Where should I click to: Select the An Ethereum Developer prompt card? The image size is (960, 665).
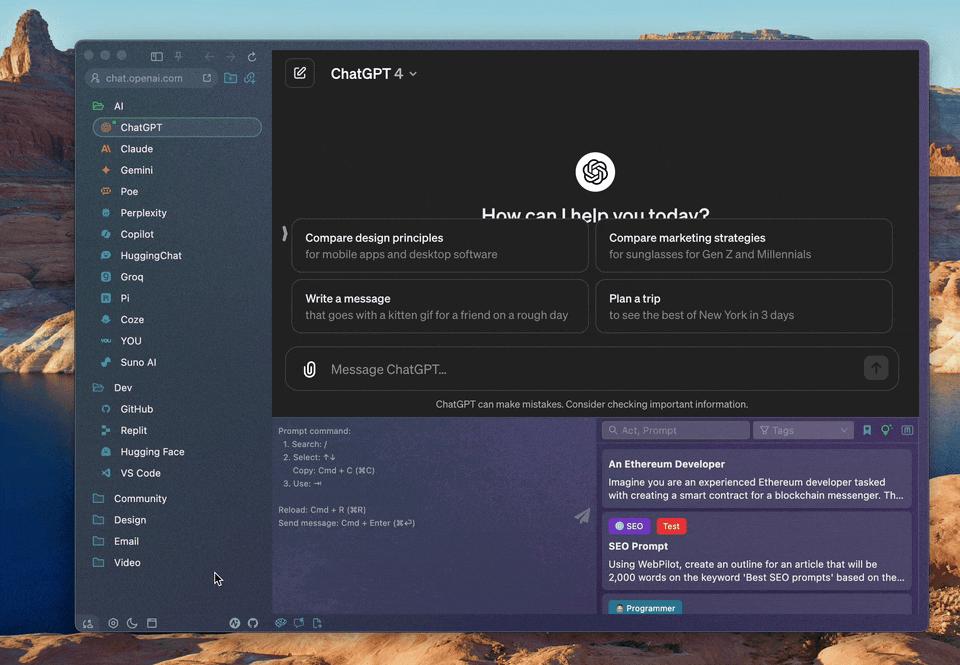(757, 479)
